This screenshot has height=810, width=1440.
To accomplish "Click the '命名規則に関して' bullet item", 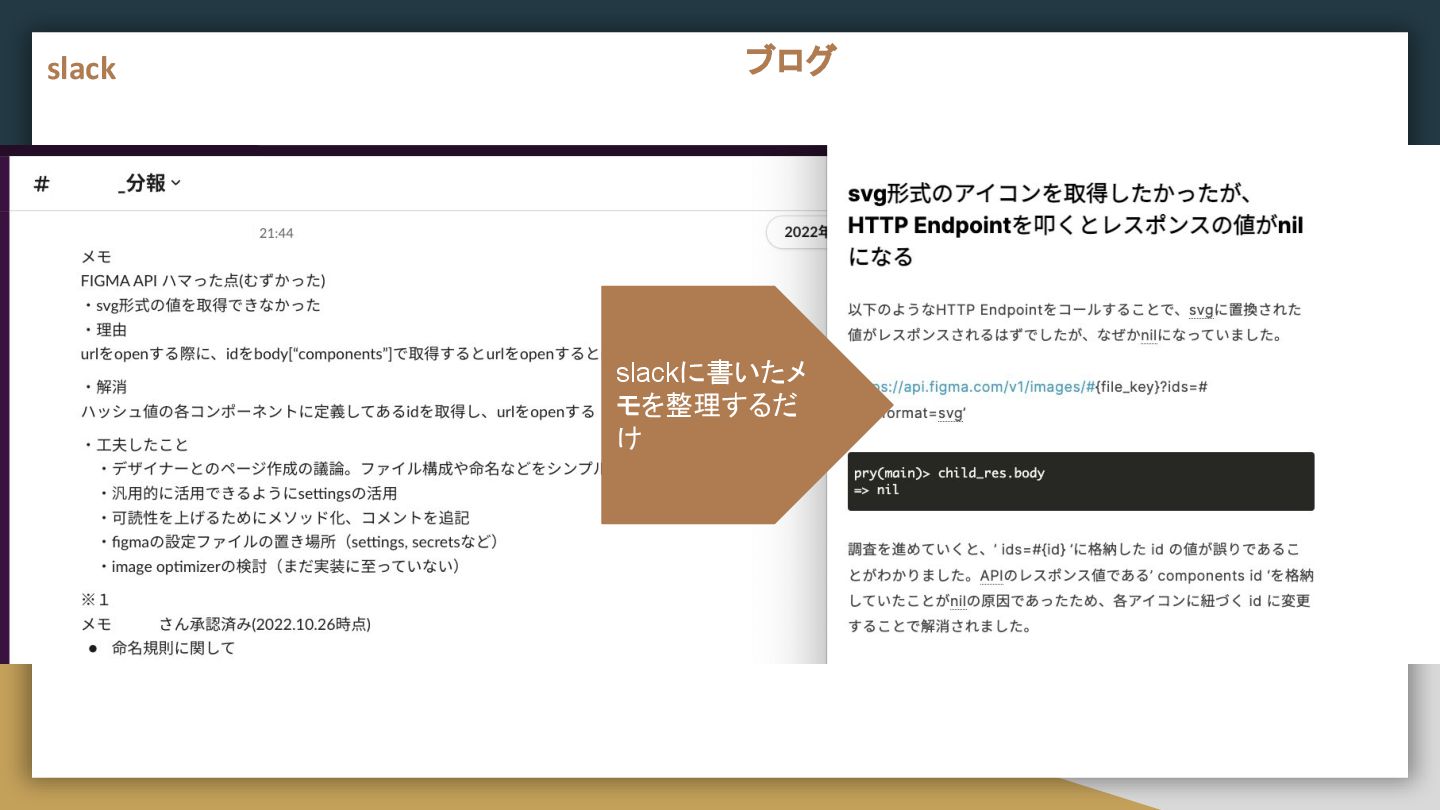I will coord(173,648).
